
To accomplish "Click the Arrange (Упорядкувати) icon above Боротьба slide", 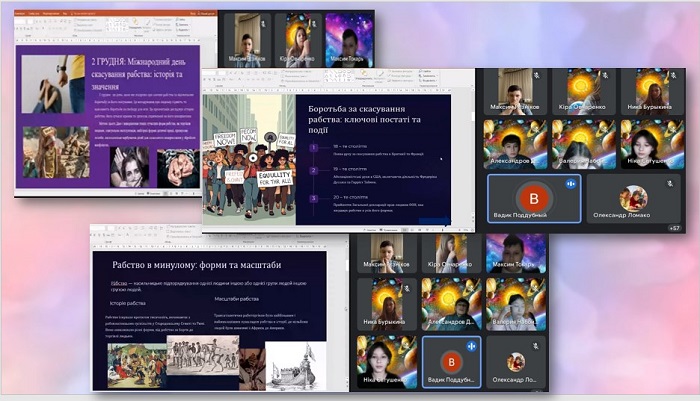I will coord(363,74).
